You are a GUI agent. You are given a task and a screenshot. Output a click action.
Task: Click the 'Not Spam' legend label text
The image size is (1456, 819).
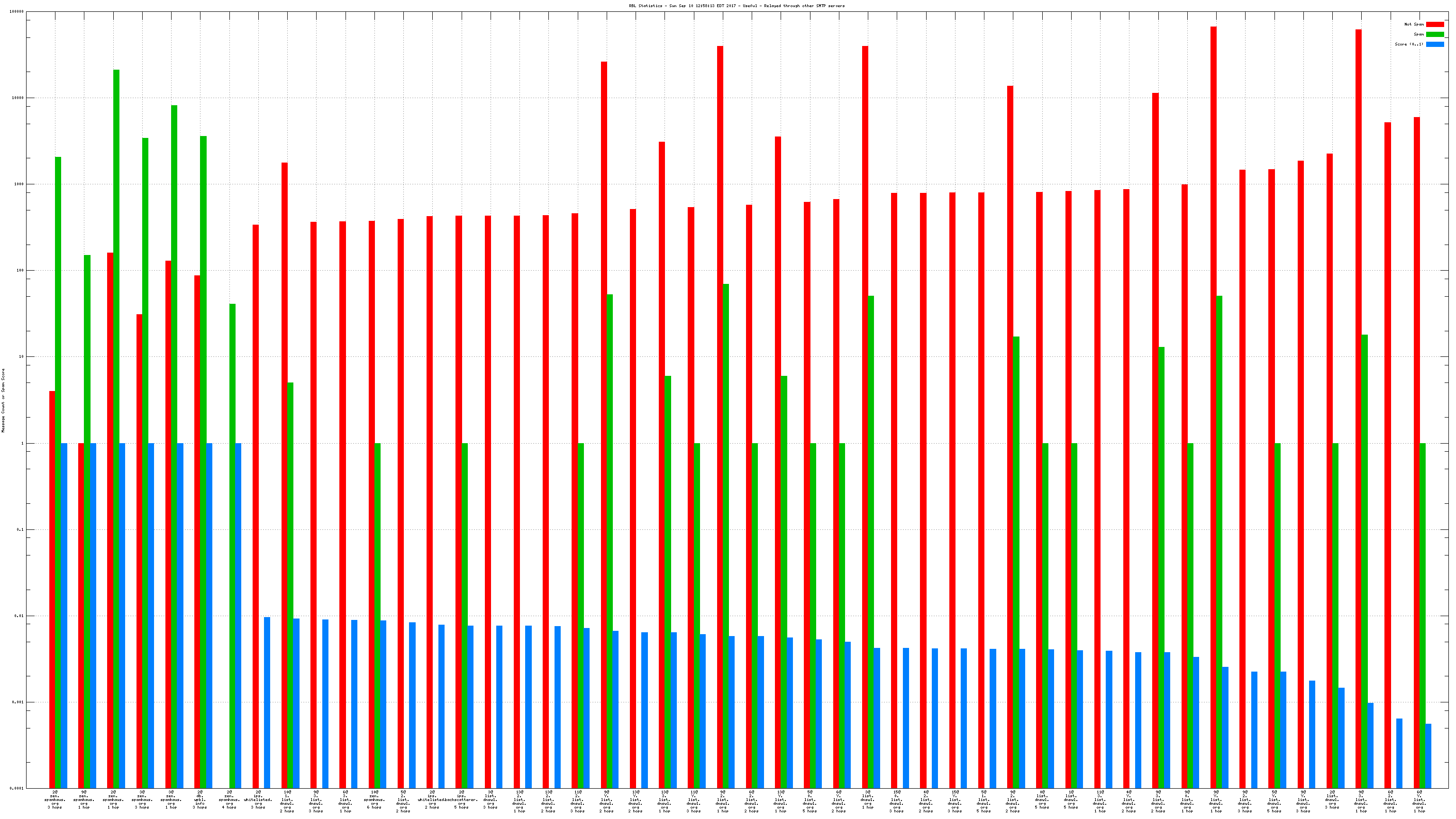1414,24
